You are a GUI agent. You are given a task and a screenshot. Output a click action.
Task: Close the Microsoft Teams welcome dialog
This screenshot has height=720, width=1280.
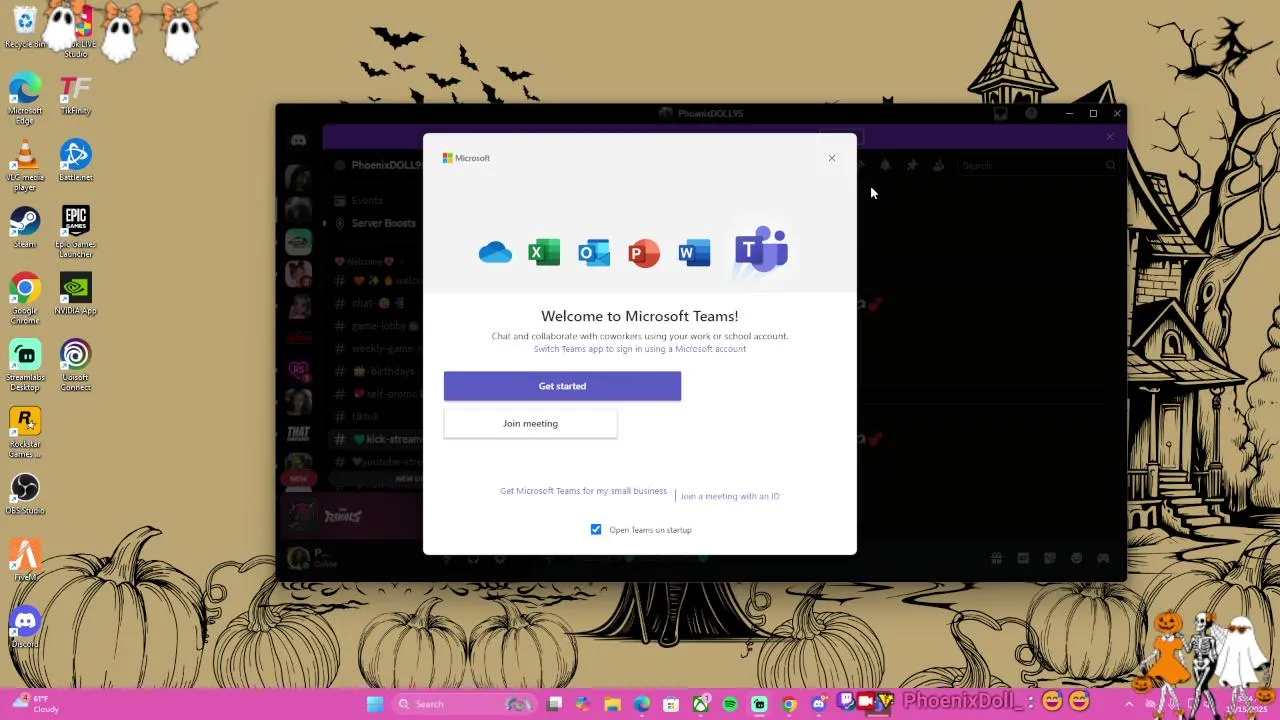pos(831,158)
